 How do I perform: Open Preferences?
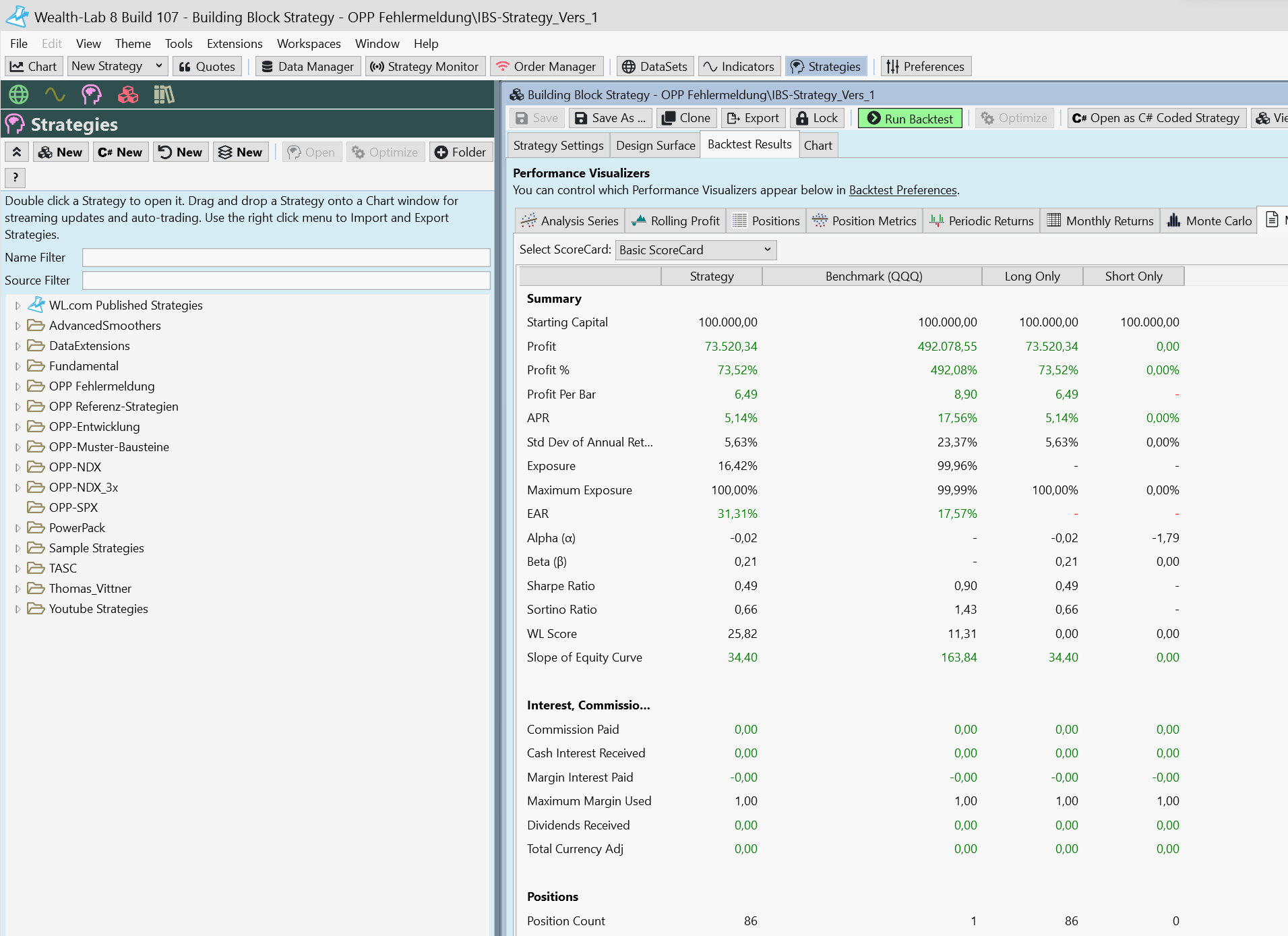pos(926,66)
